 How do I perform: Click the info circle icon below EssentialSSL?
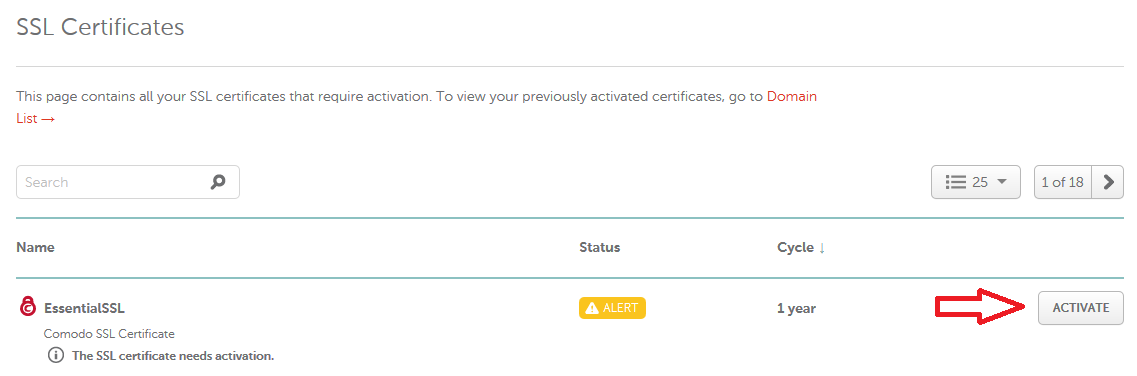pos(56,356)
